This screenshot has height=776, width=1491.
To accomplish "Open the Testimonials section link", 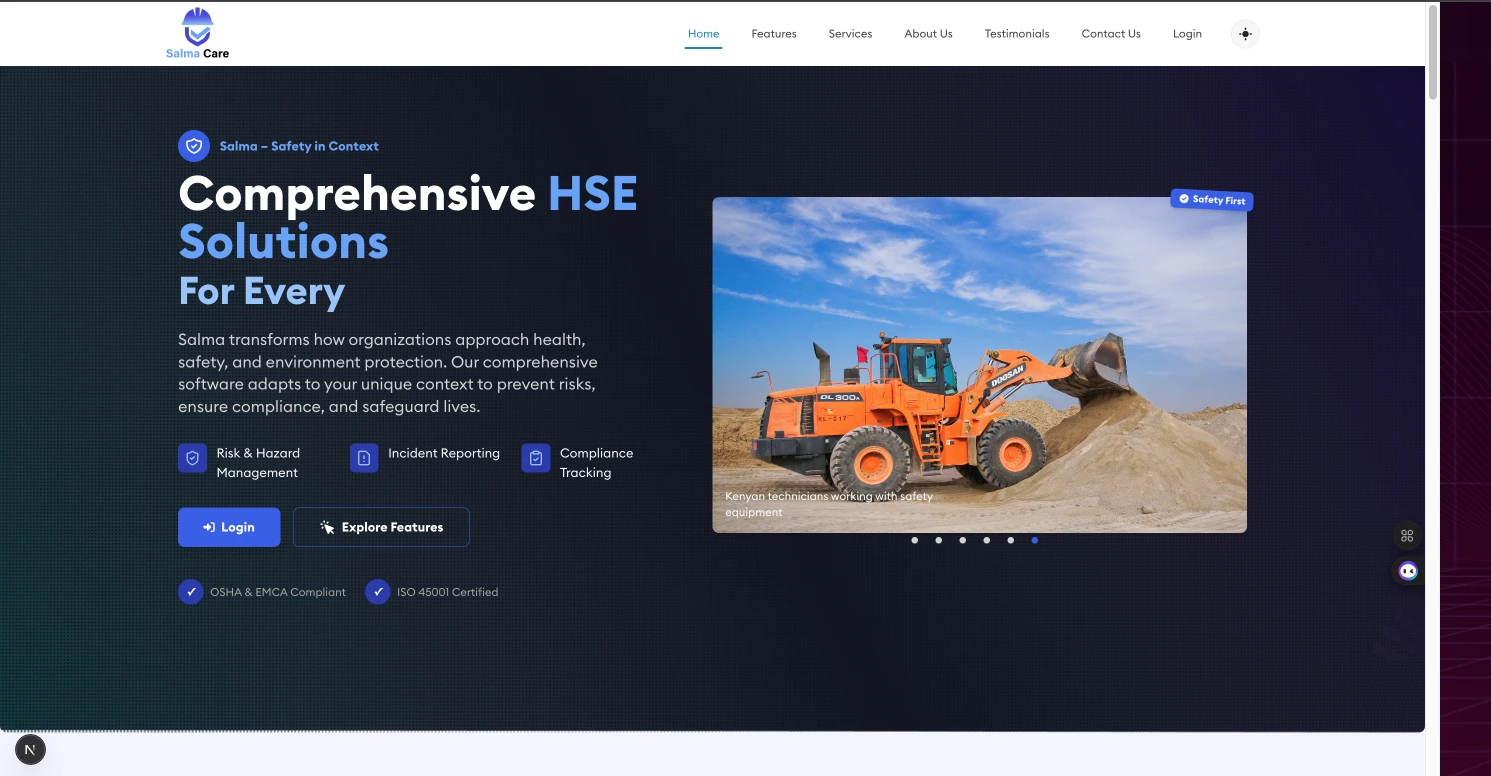I will pos(1017,34).
